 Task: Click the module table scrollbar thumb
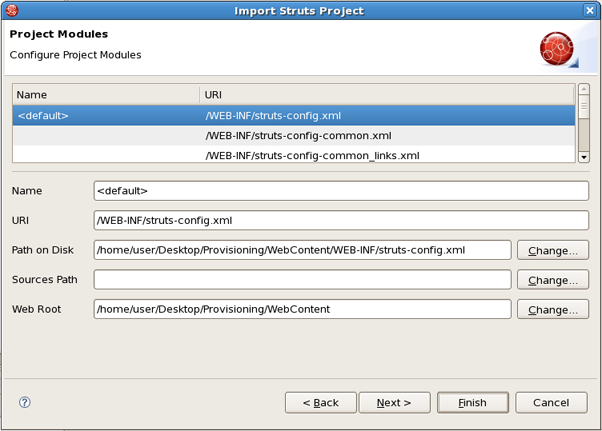tap(584, 106)
